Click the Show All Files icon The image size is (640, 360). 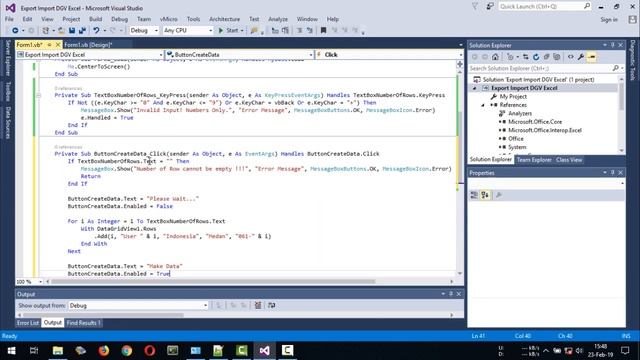click(556, 57)
